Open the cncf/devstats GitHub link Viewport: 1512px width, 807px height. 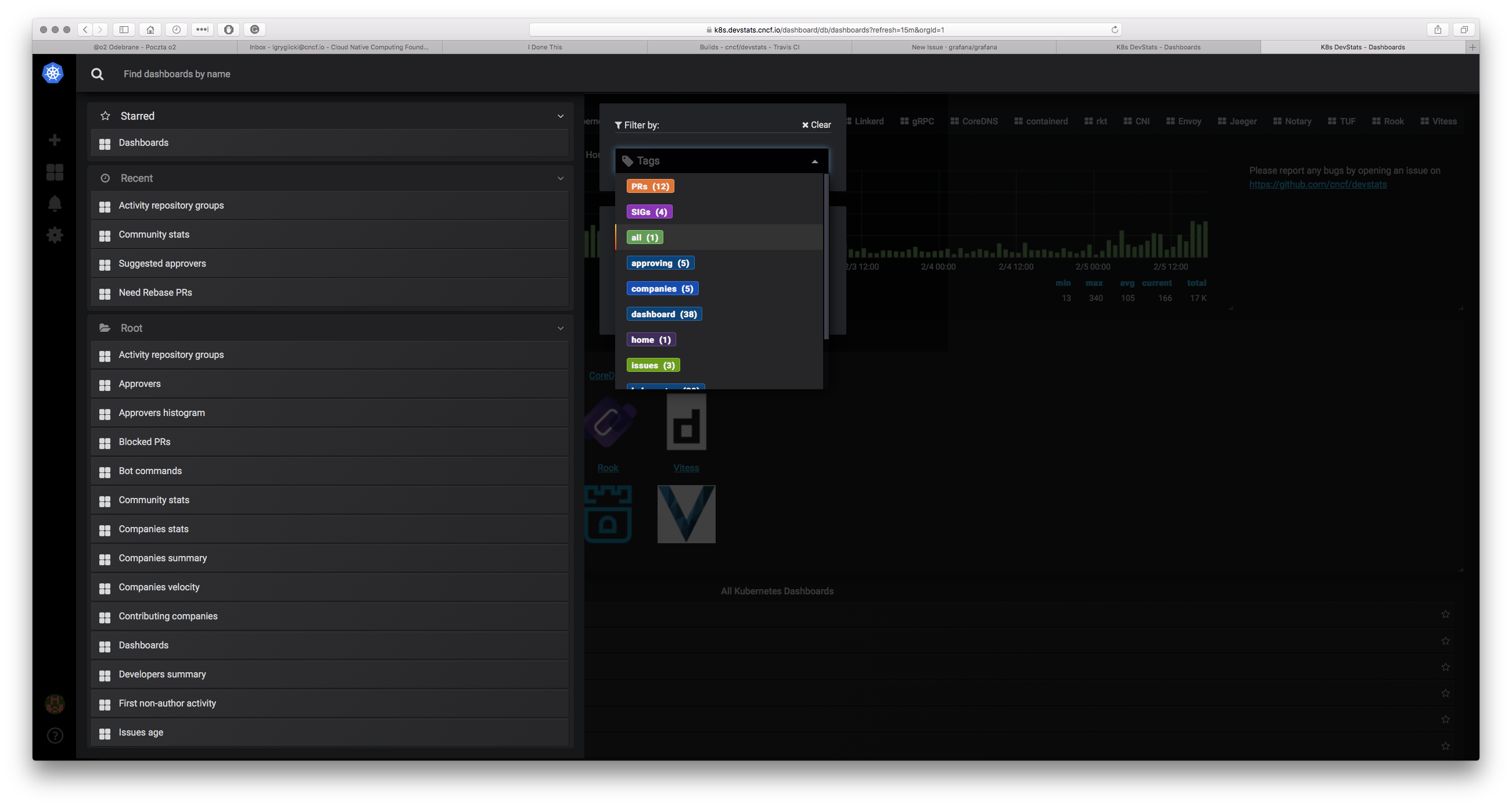tap(1319, 184)
